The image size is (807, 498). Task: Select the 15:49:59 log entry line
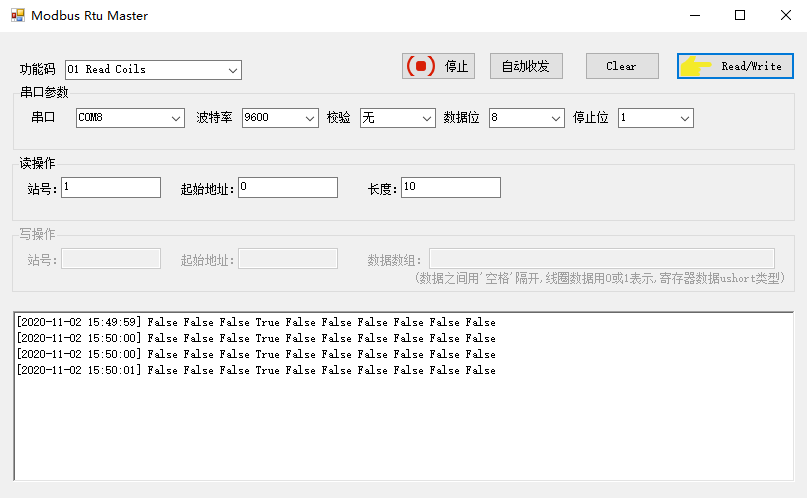pyautogui.click(x=256, y=323)
